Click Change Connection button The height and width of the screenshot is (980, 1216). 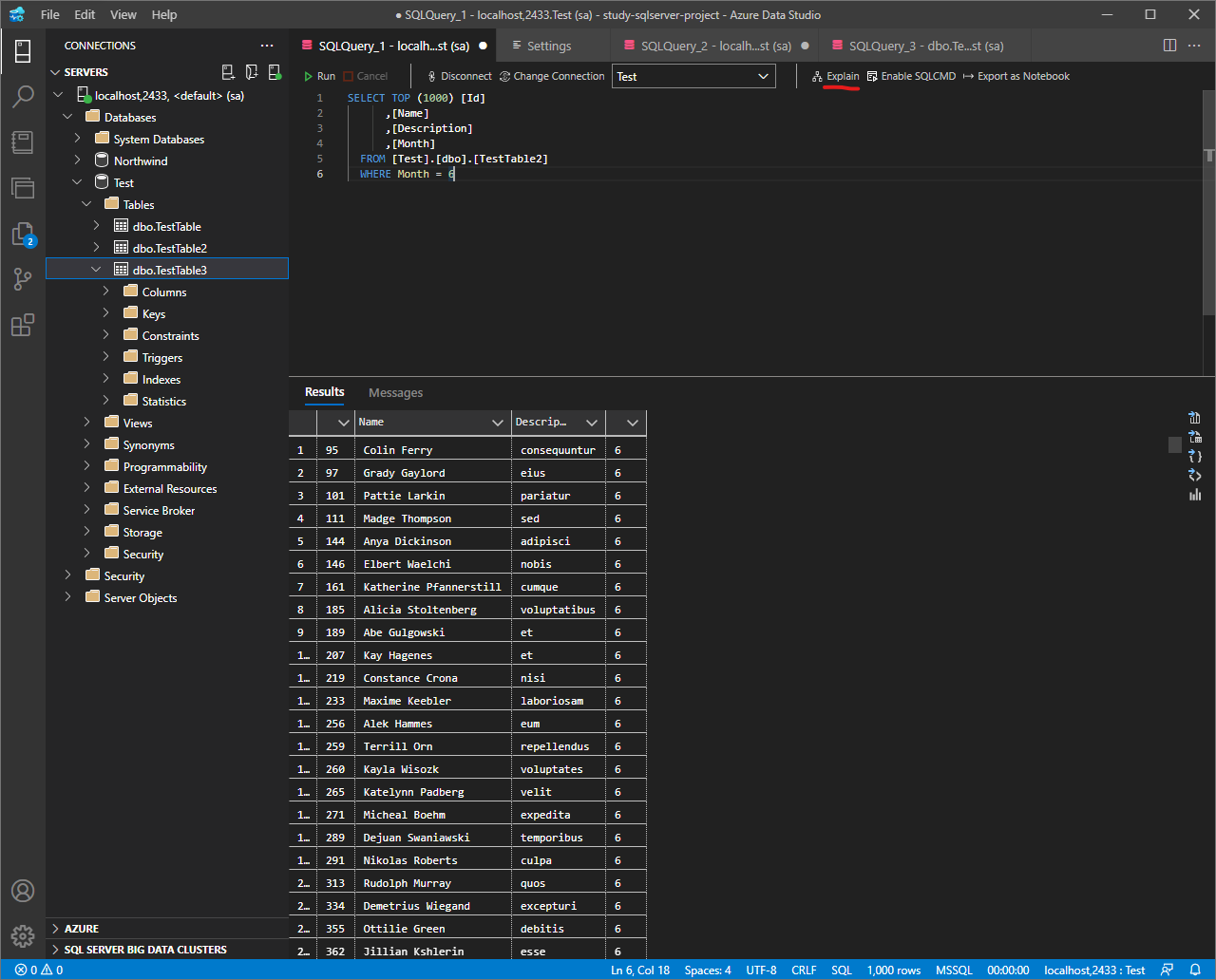pos(552,76)
